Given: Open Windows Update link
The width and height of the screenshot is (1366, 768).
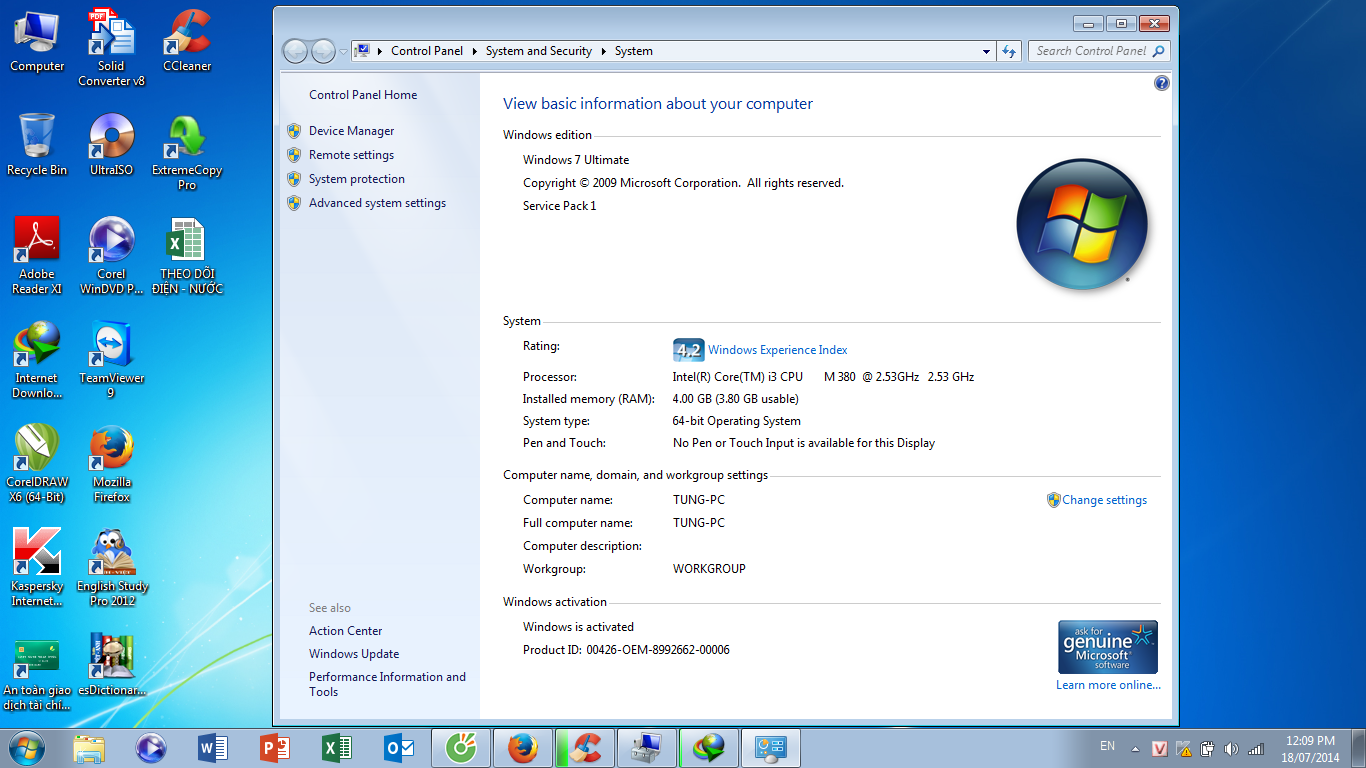Looking at the screenshot, I should tap(354, 654).
